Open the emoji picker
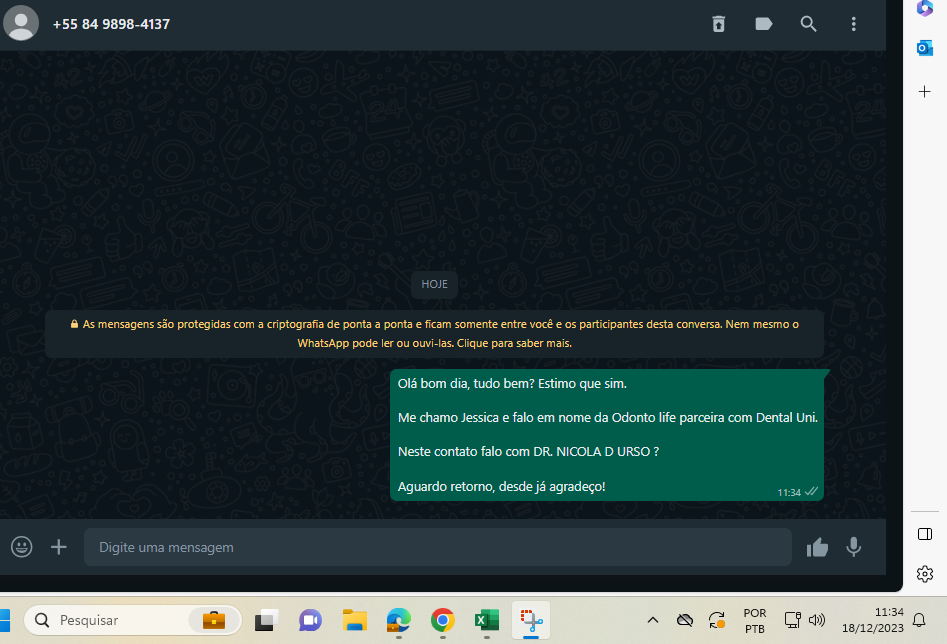This screenshot has width=947, height=644. [x=22, y=547]
